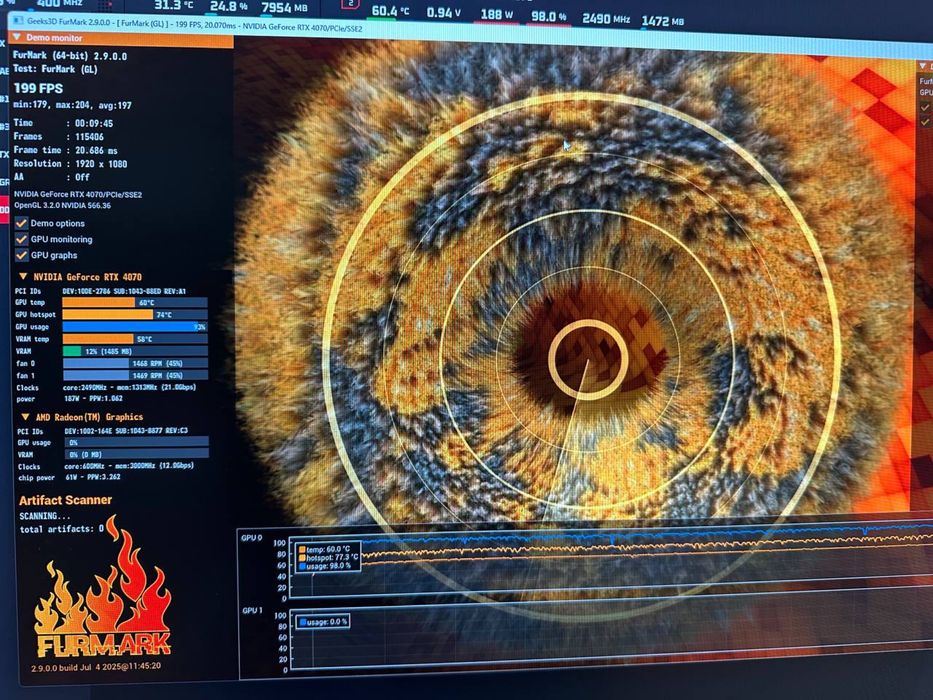The height and width of the screenshot is (700, 933).
Task: Click the temp: 60.0 °C legend entry
Action: (325, 549)
